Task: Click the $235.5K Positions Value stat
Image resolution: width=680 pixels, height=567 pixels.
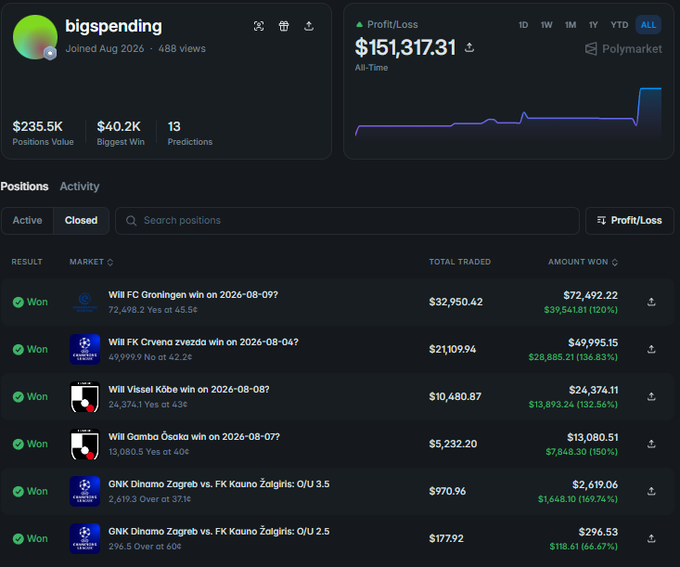Action: [43, 133]
